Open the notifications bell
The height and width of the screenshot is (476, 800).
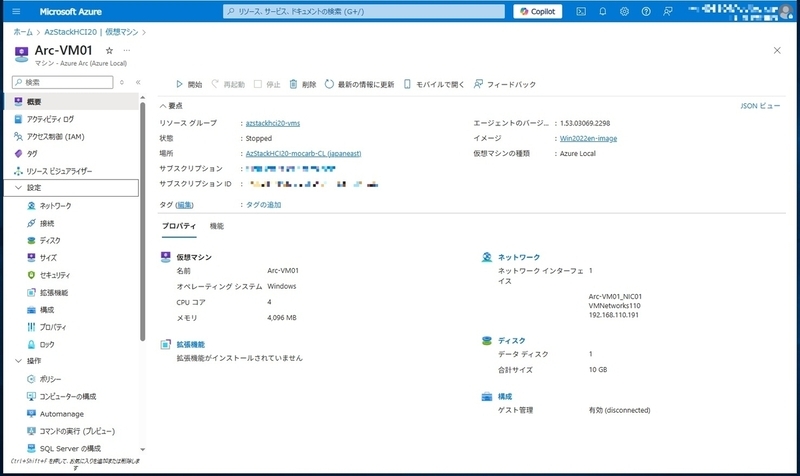(603, 11)
